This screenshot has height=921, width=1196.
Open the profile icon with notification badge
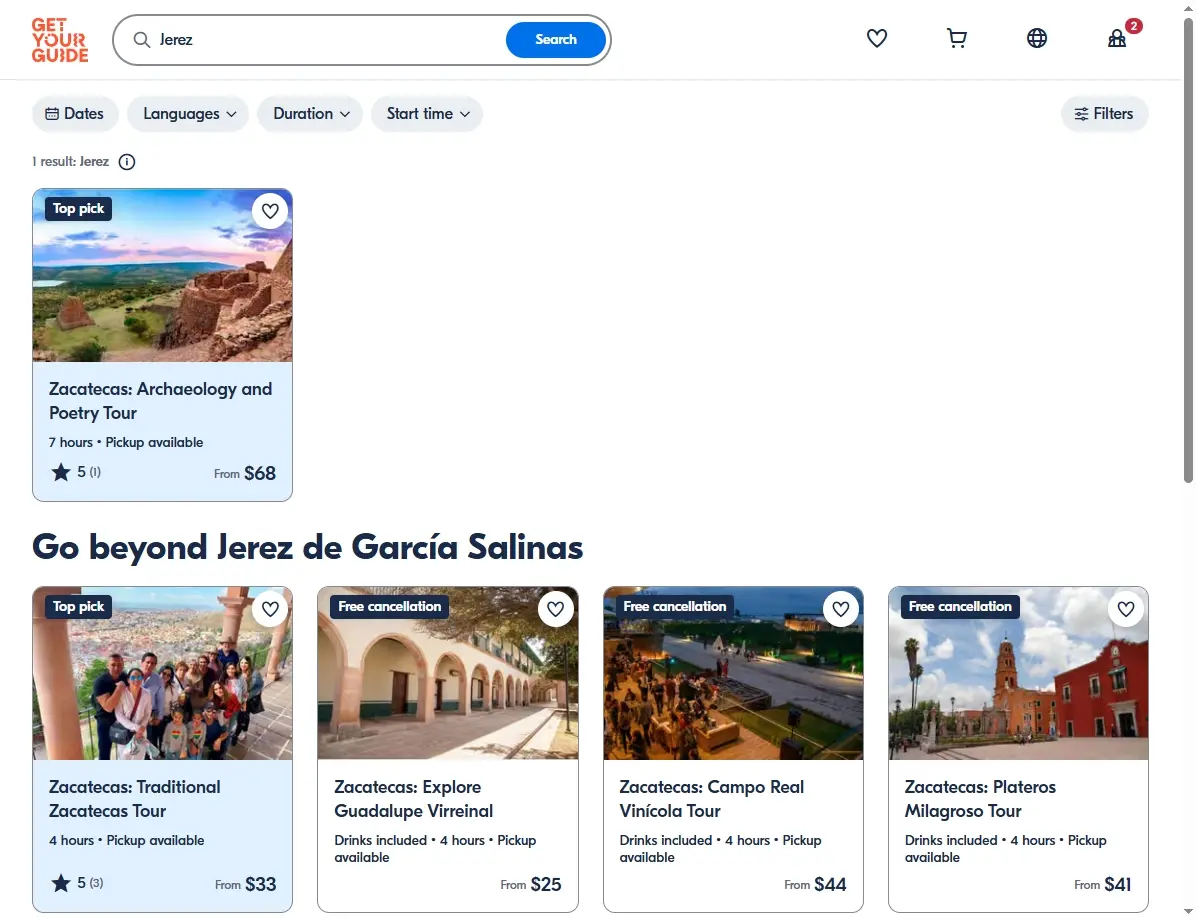[x=1117, y=38]
